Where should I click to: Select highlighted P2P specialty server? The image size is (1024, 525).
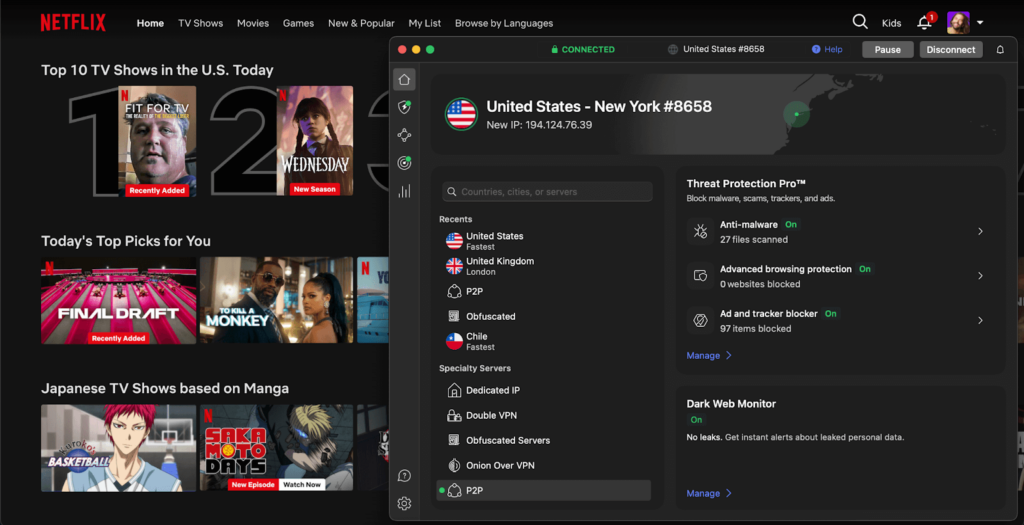click(x=544, y=490)
